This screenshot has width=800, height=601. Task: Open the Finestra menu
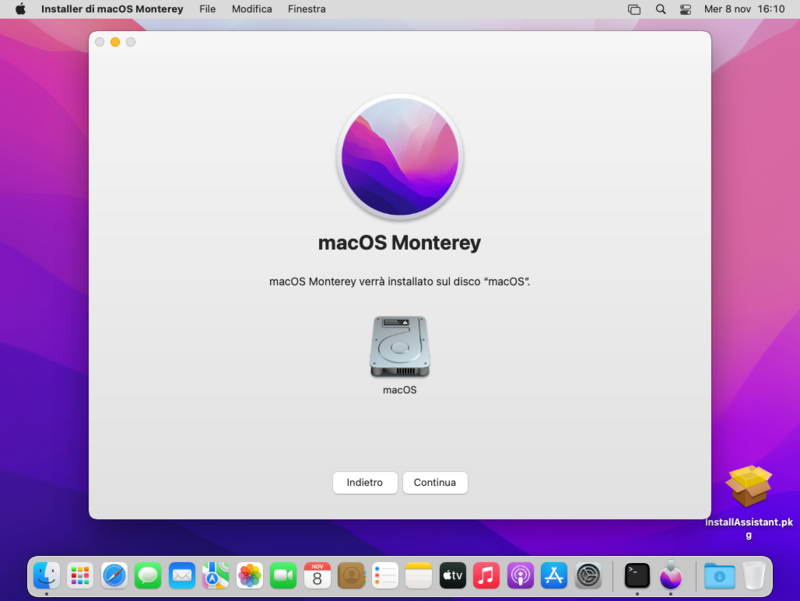pos(307,9)
